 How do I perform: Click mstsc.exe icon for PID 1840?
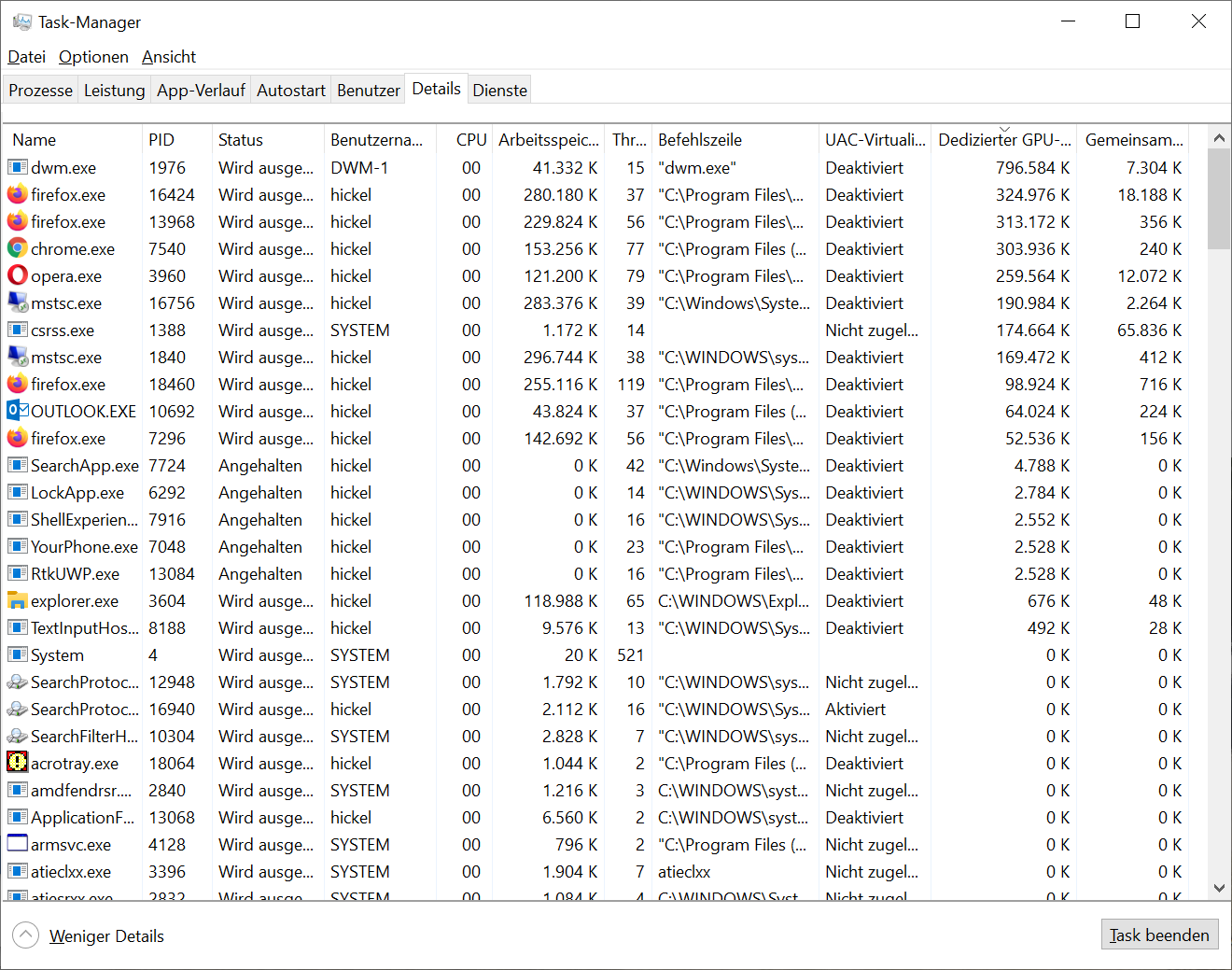18,358
